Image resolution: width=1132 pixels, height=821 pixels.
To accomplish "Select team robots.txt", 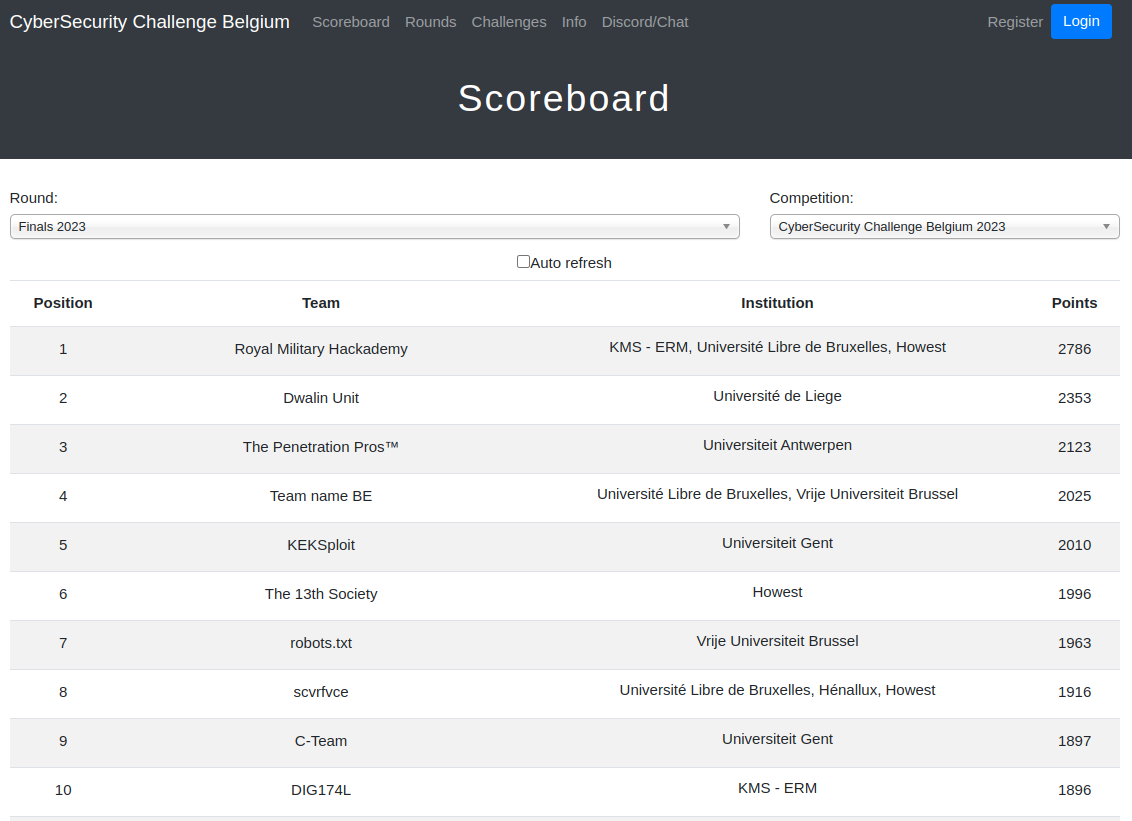I will (321, 643).
